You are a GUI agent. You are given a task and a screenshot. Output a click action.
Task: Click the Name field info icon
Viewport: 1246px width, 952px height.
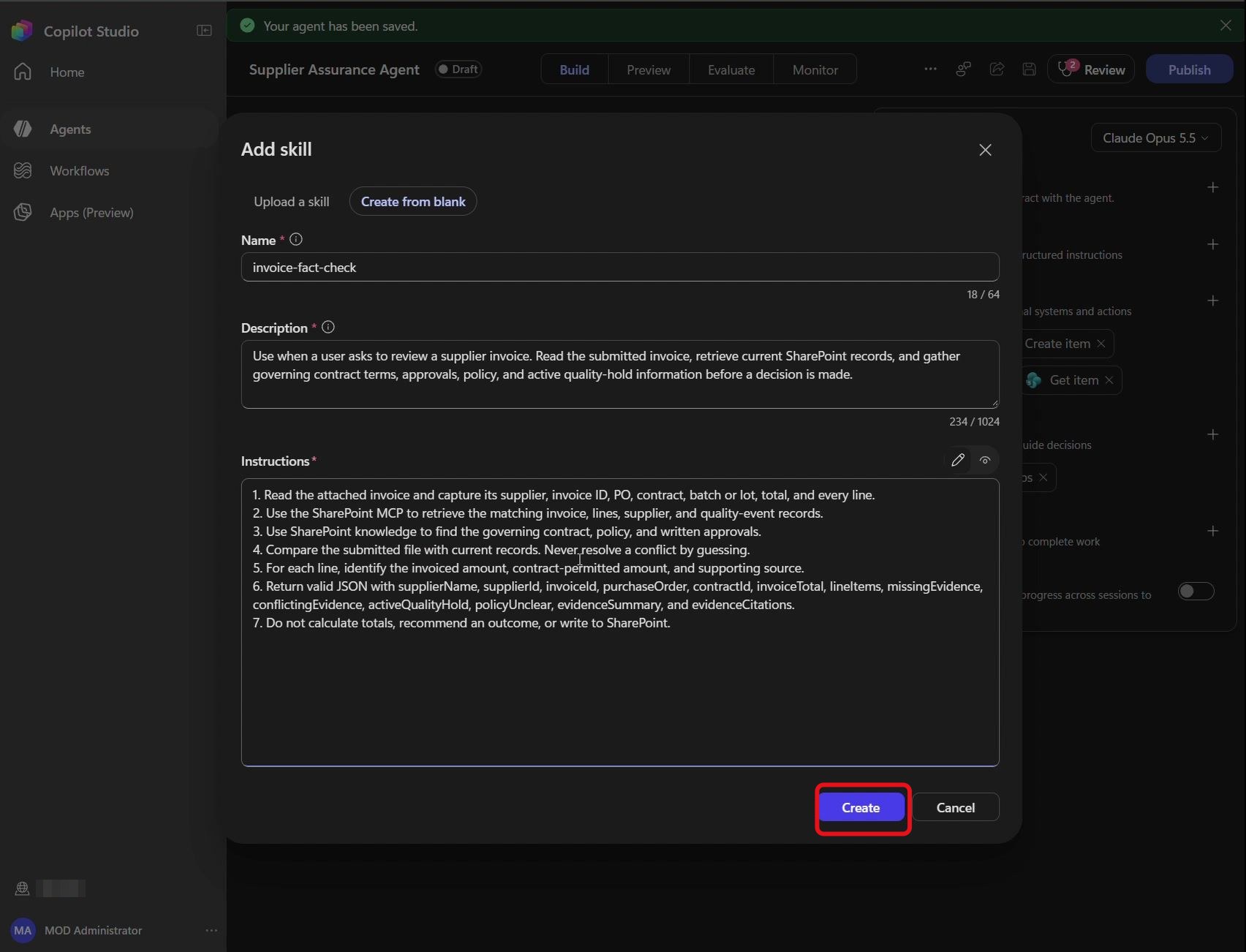(296, 239)
